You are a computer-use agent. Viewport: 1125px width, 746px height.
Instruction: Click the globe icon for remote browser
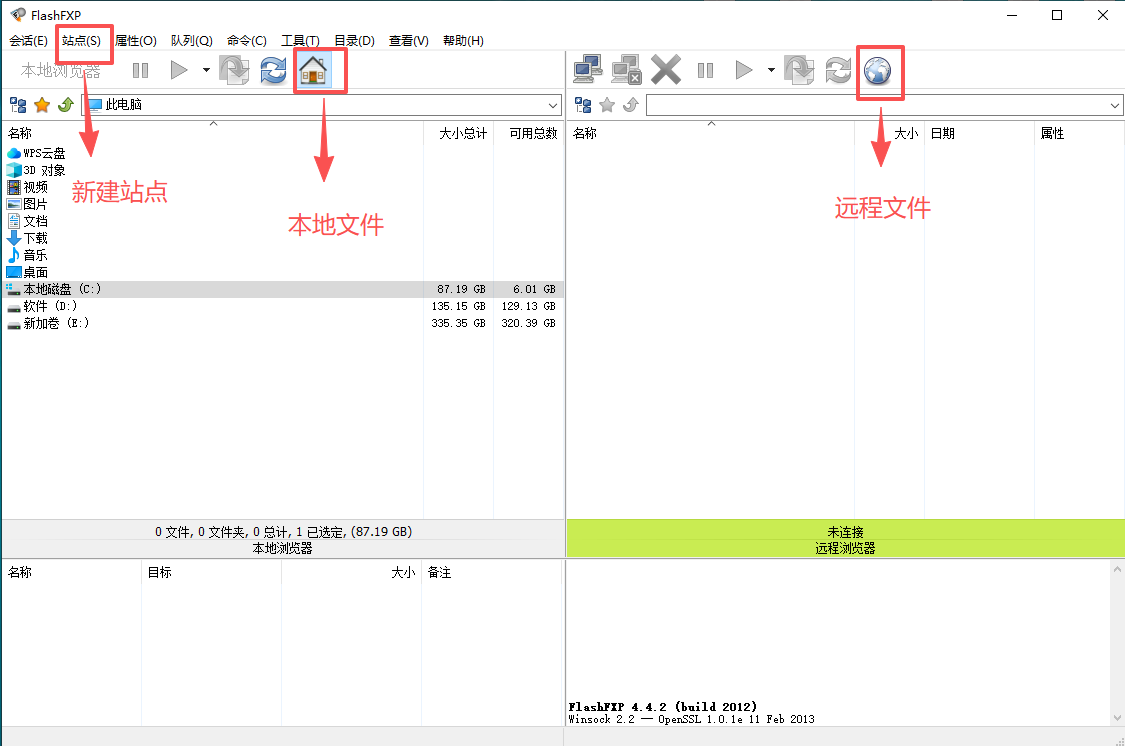tap(877, 70)
